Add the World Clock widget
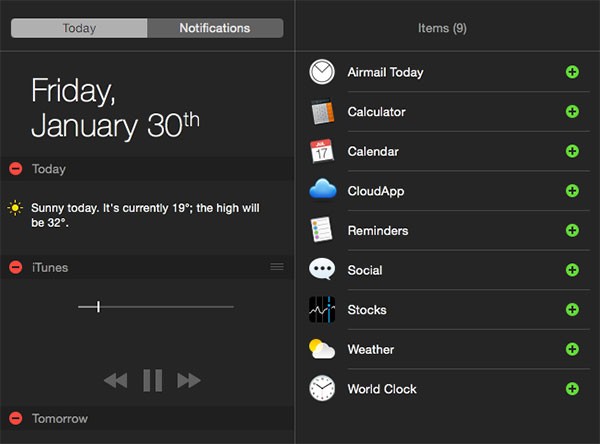This screenshot has height=444, width=600. tap(572, 388)
